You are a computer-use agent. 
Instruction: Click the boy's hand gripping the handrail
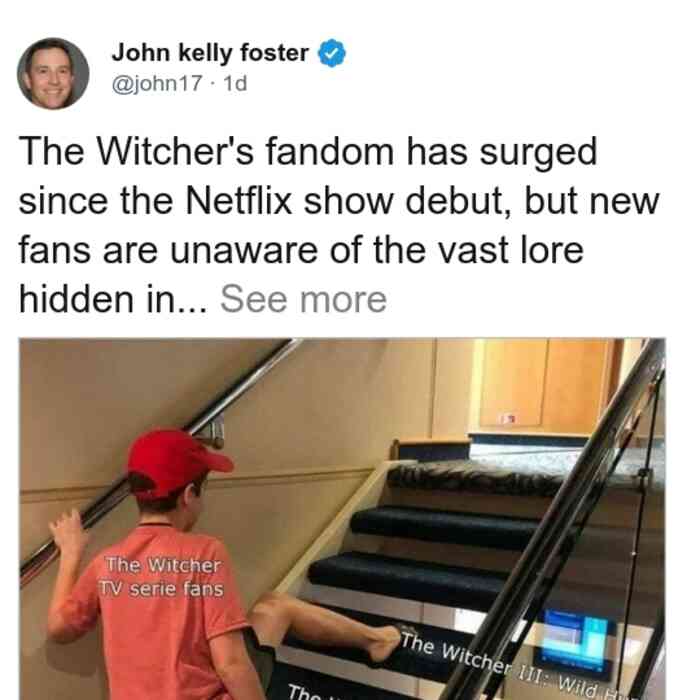[68, 533]
